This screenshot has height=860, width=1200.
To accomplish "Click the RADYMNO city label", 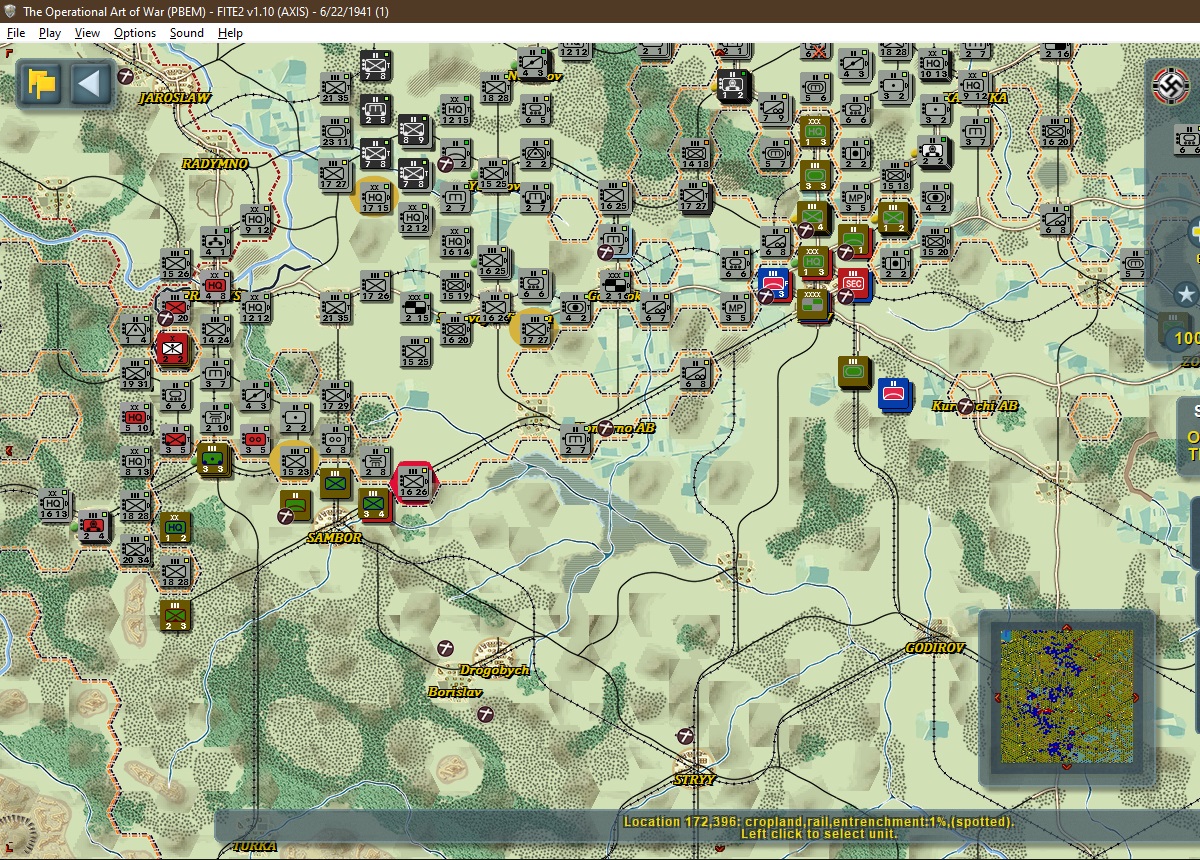I will (x=215, y=163).
